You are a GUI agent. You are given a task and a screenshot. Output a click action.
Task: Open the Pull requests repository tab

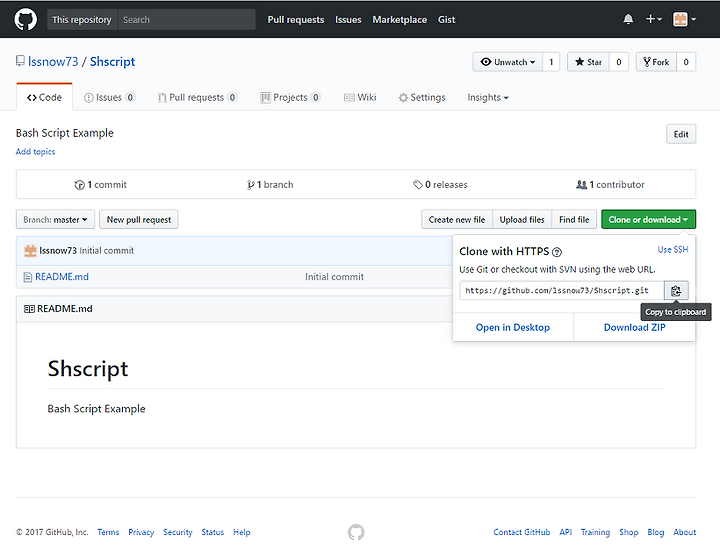pos(197,97)
